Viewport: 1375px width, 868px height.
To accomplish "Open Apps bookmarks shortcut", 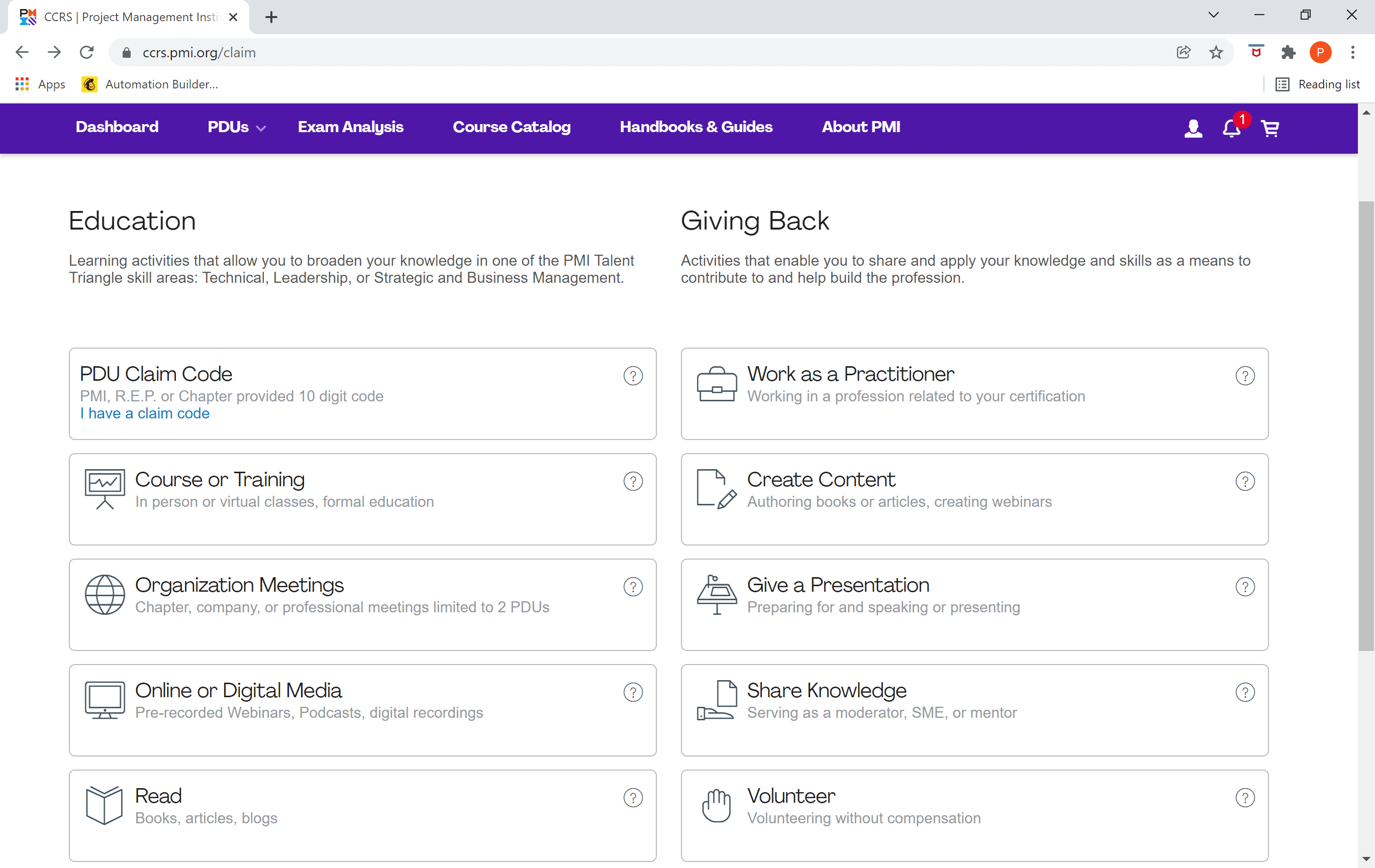I will coord(40,84).
